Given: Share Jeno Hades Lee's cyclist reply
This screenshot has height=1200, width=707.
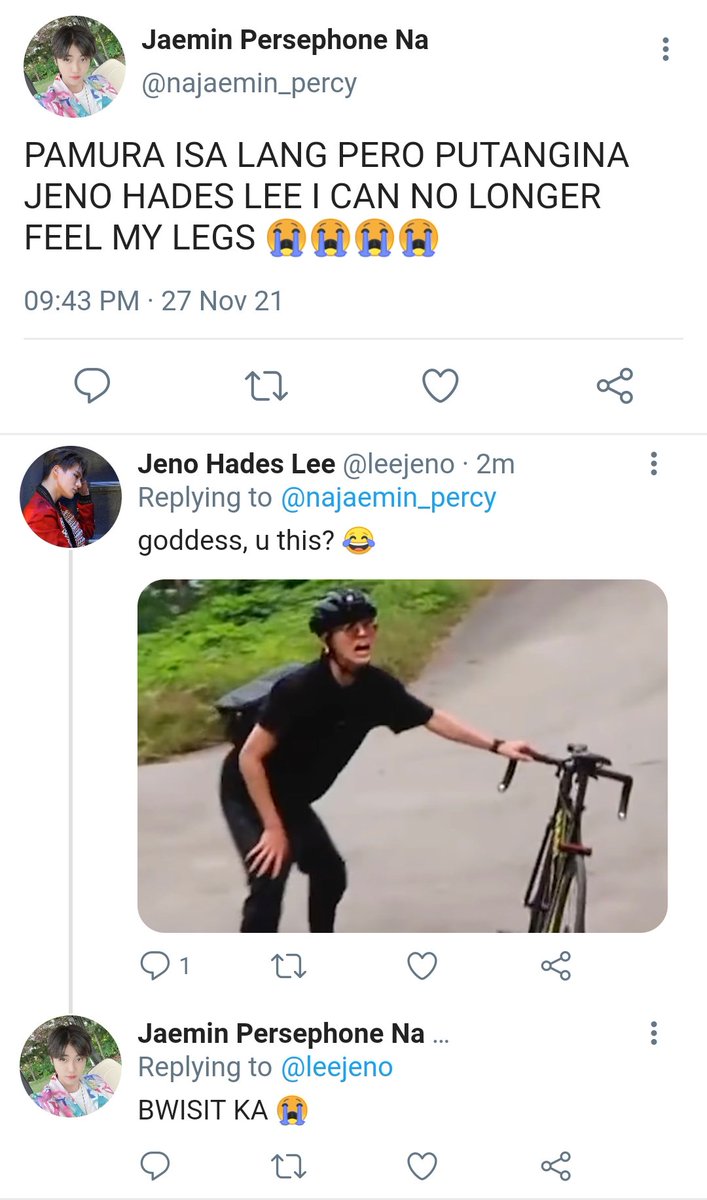Looking at the screenshot, I should pos(555,965).
